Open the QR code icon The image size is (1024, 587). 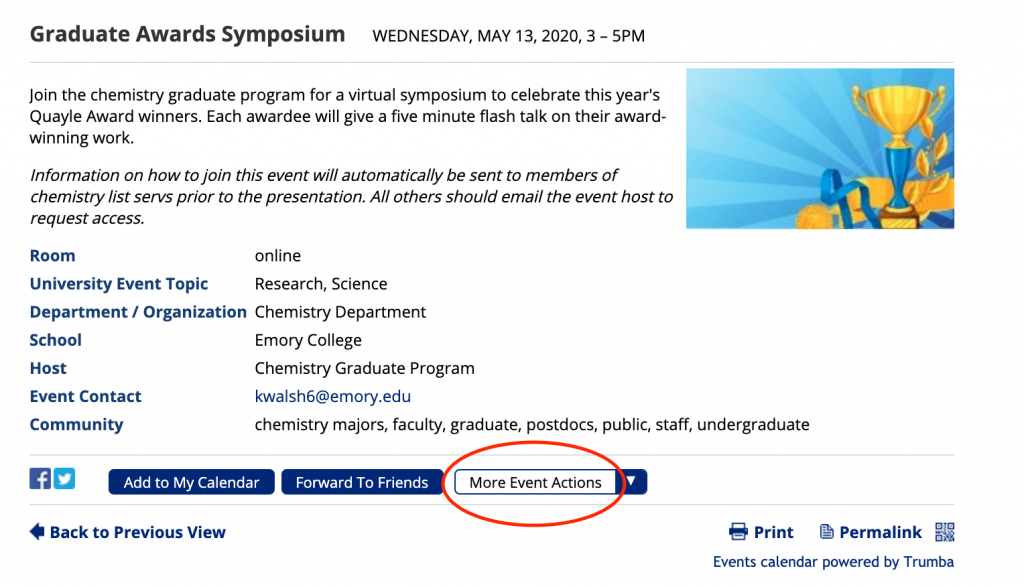tap(944, 531)
